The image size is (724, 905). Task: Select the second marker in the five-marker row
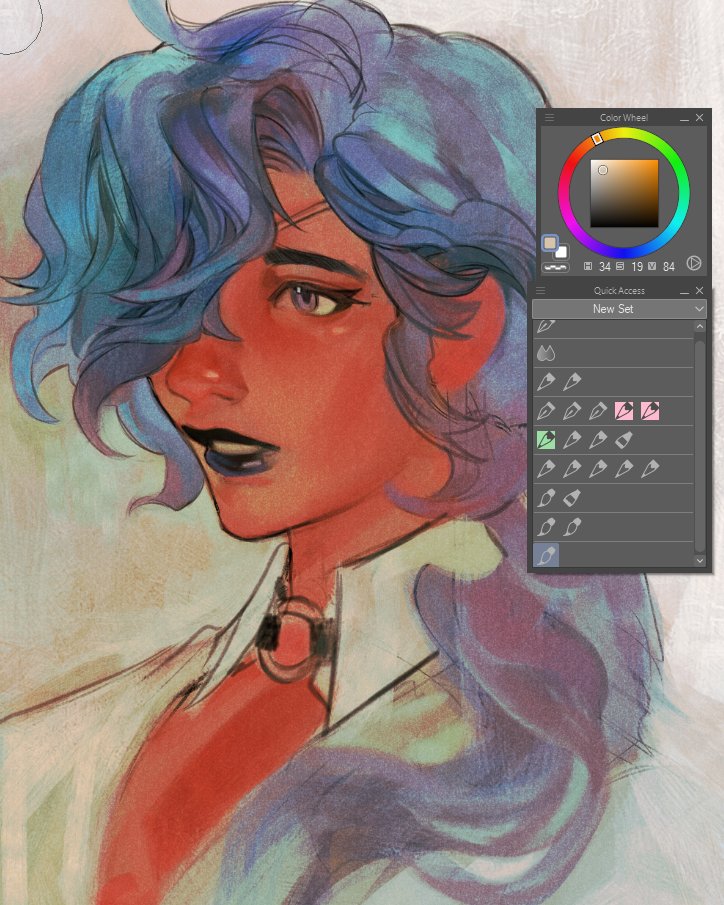(x=572, y=469)
